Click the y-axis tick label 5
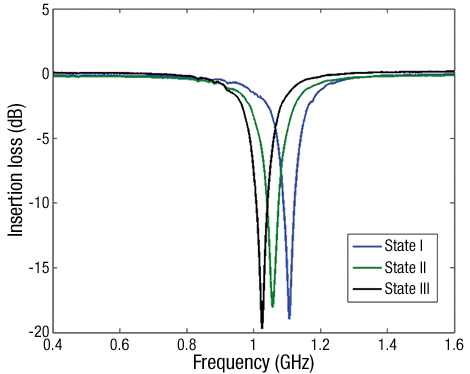 pos(45,10)
